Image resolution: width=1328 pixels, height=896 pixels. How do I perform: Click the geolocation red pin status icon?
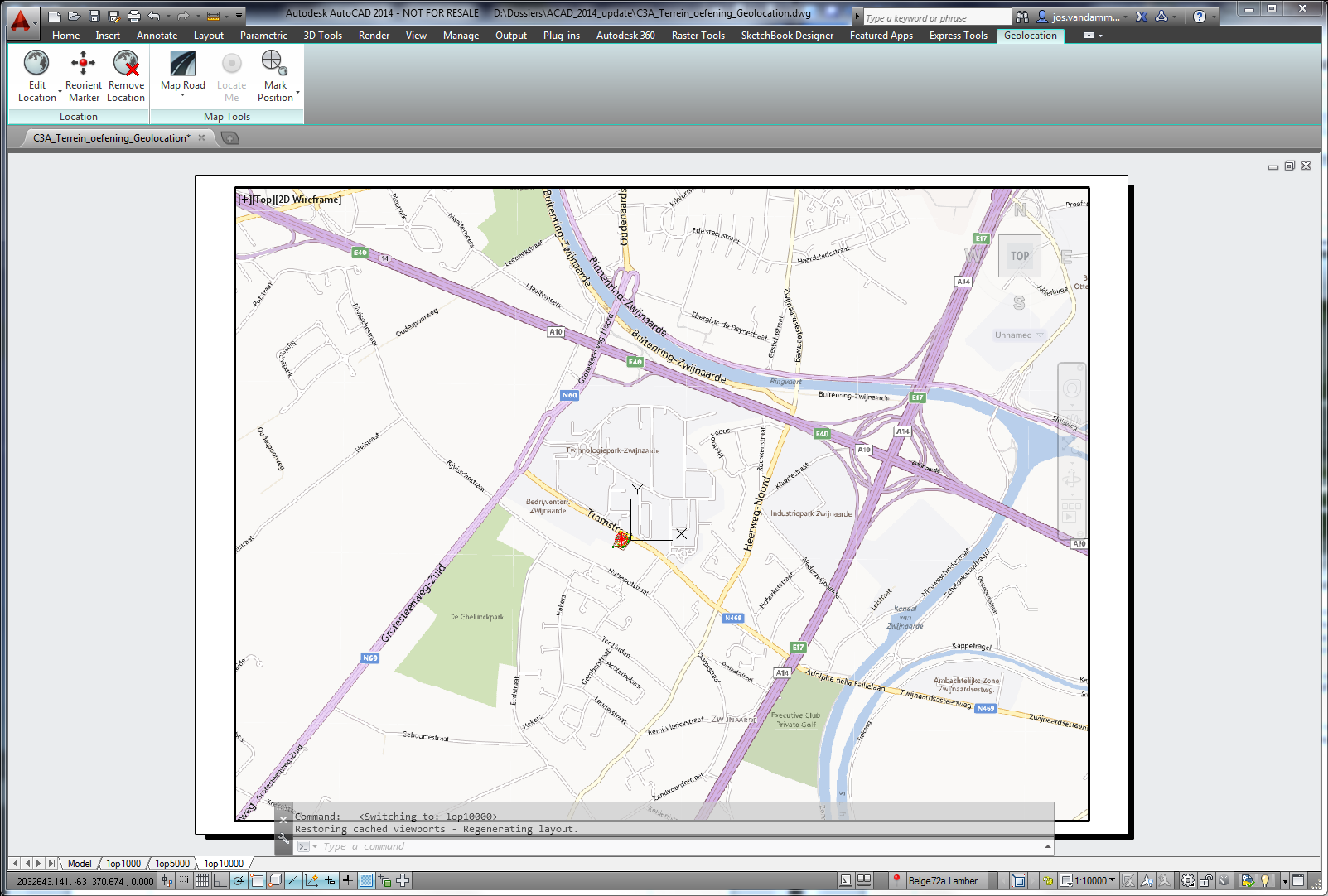(896, 880)
